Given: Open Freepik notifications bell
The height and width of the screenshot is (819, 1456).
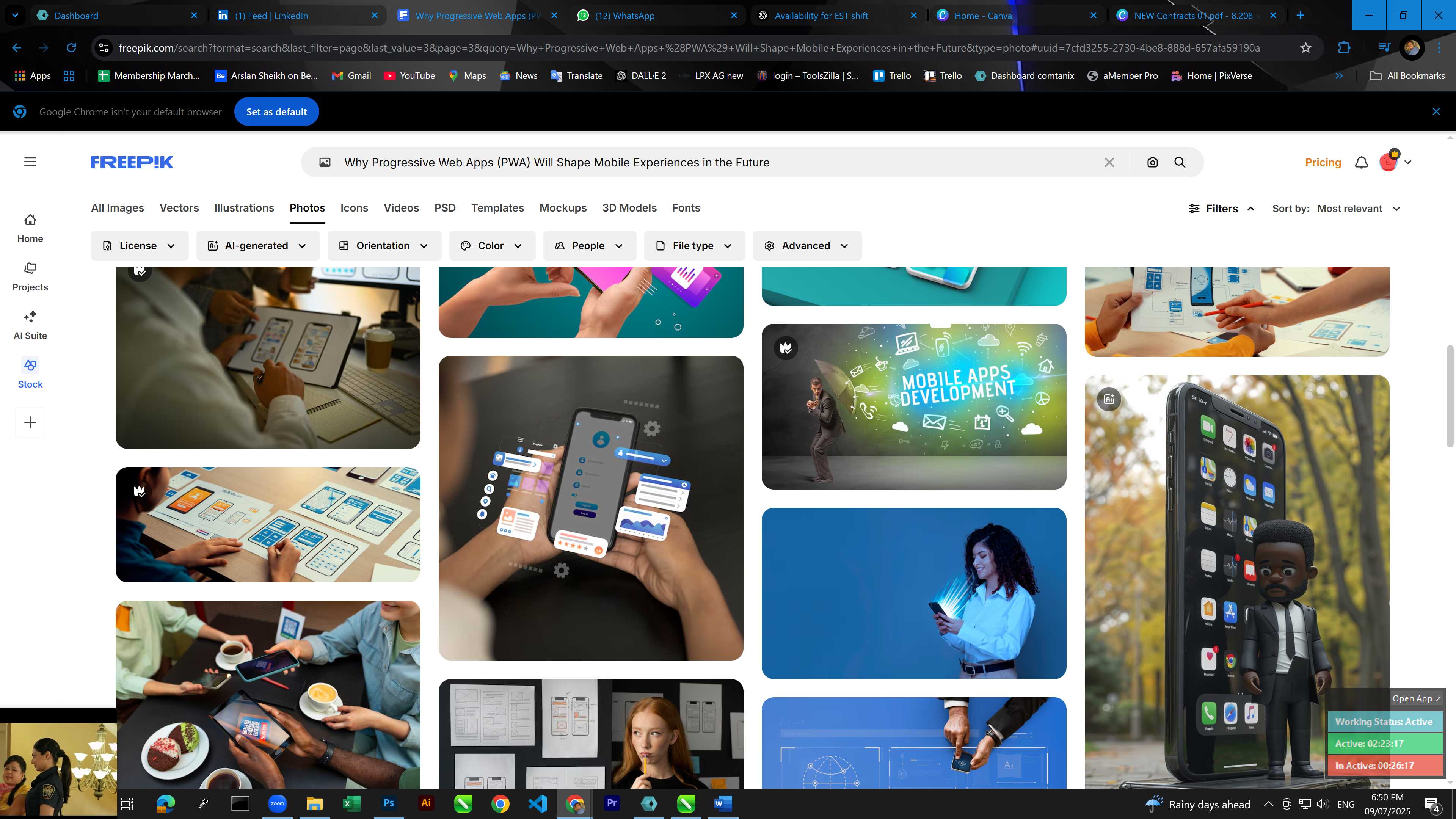Looking at the screenshot, I should coord(1362,162).
